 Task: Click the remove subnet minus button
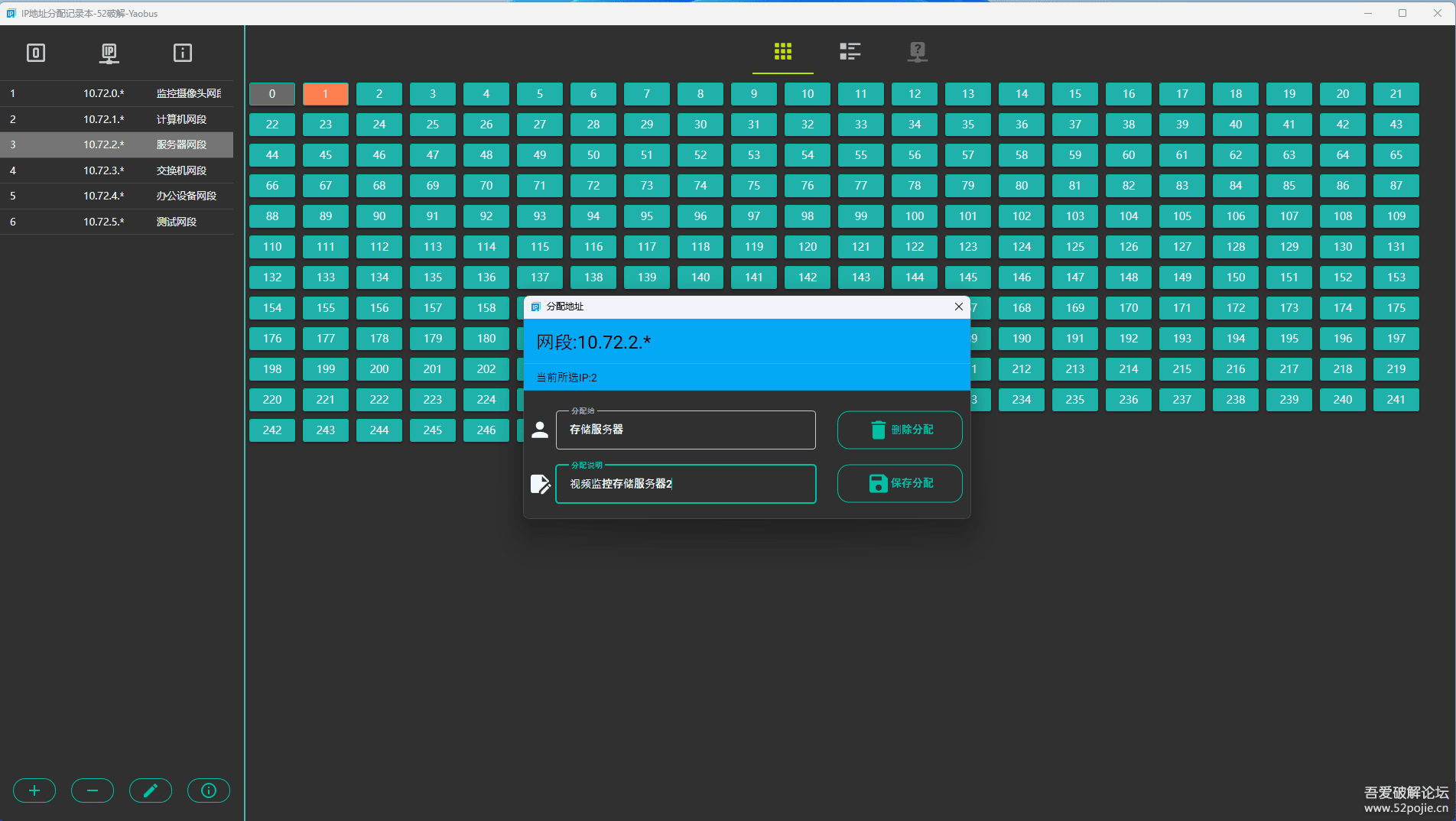coord(93,790)
